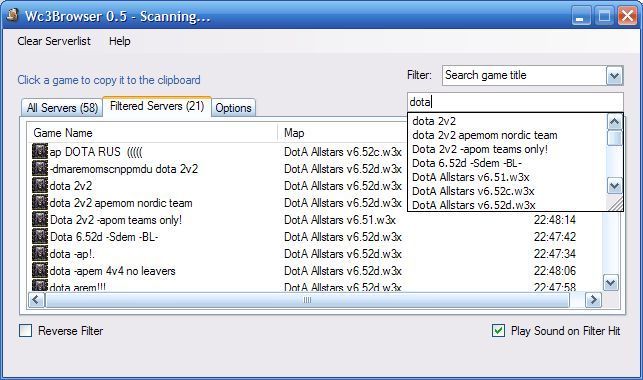This screenshot has width=643, height=380.
Task: Close the Wc3Browser window
Action: click(627, 16)
